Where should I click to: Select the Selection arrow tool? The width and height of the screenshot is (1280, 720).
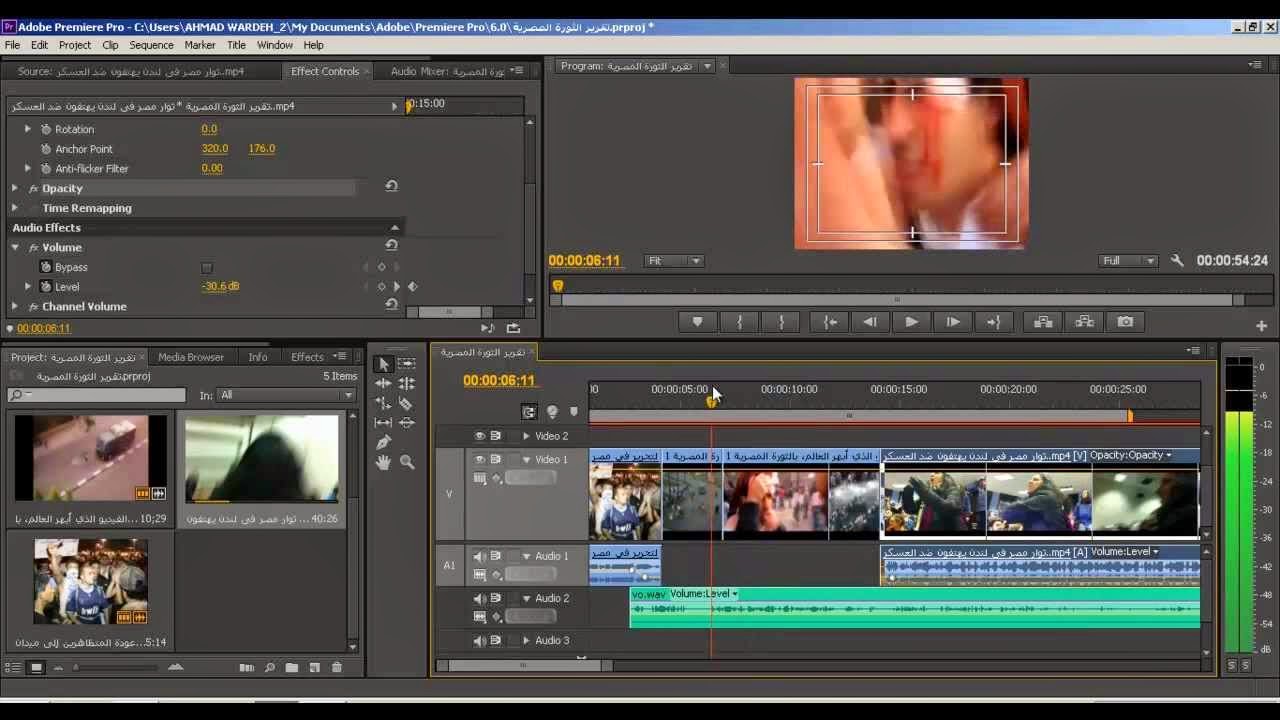pos(383,364)
